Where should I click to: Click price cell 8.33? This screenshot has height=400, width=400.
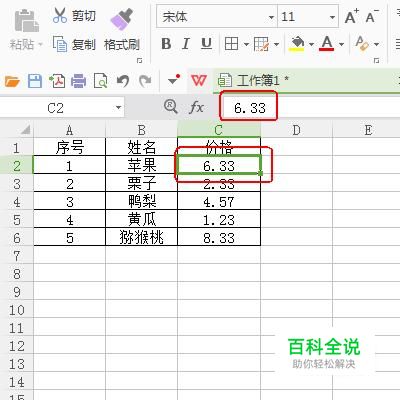219,237
